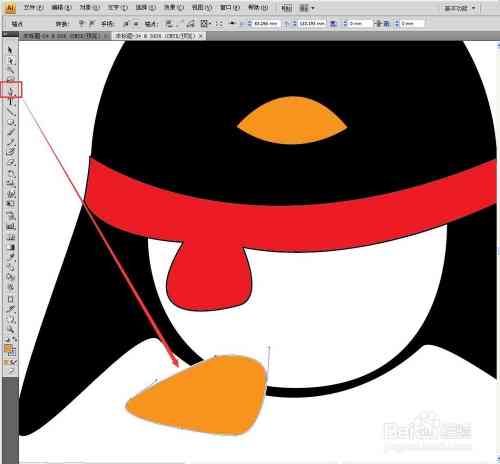Switch to the first document tab
500x464 pixels.
tap(61, 36)
